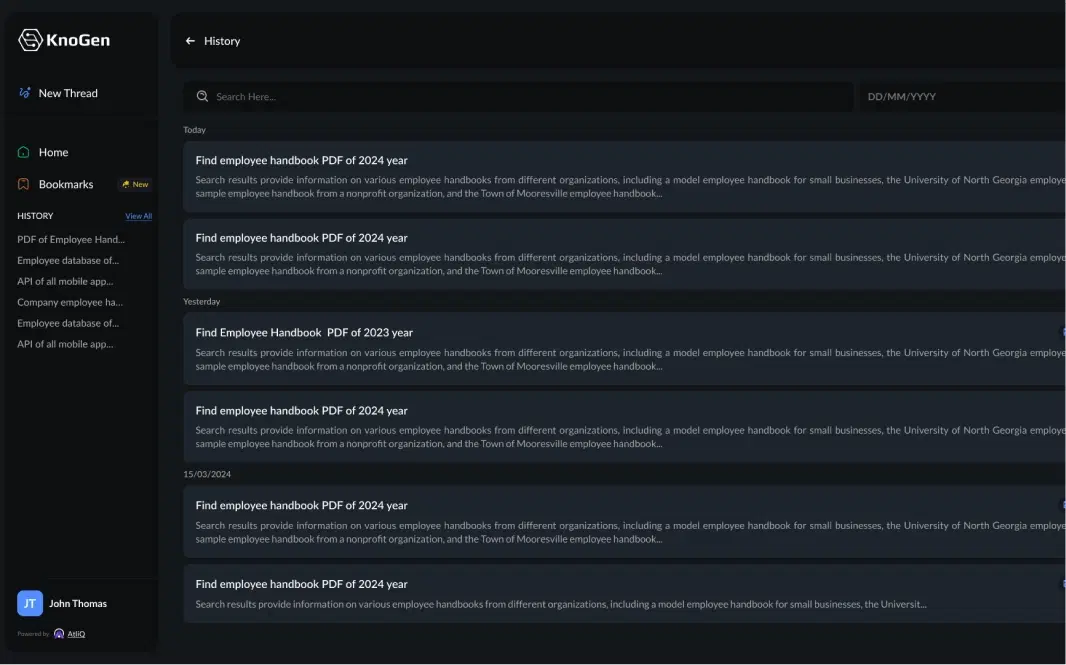
Task: Click the Home icon in sidebar
Action: [x=24, y=152]
